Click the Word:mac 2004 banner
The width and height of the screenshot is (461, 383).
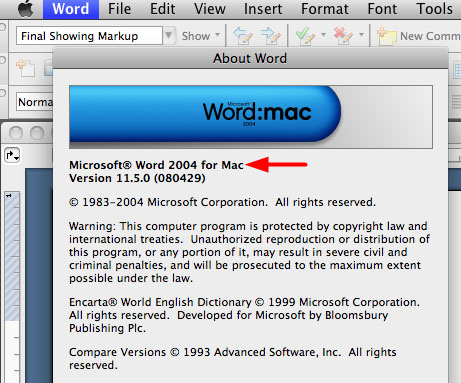[251, 117]
